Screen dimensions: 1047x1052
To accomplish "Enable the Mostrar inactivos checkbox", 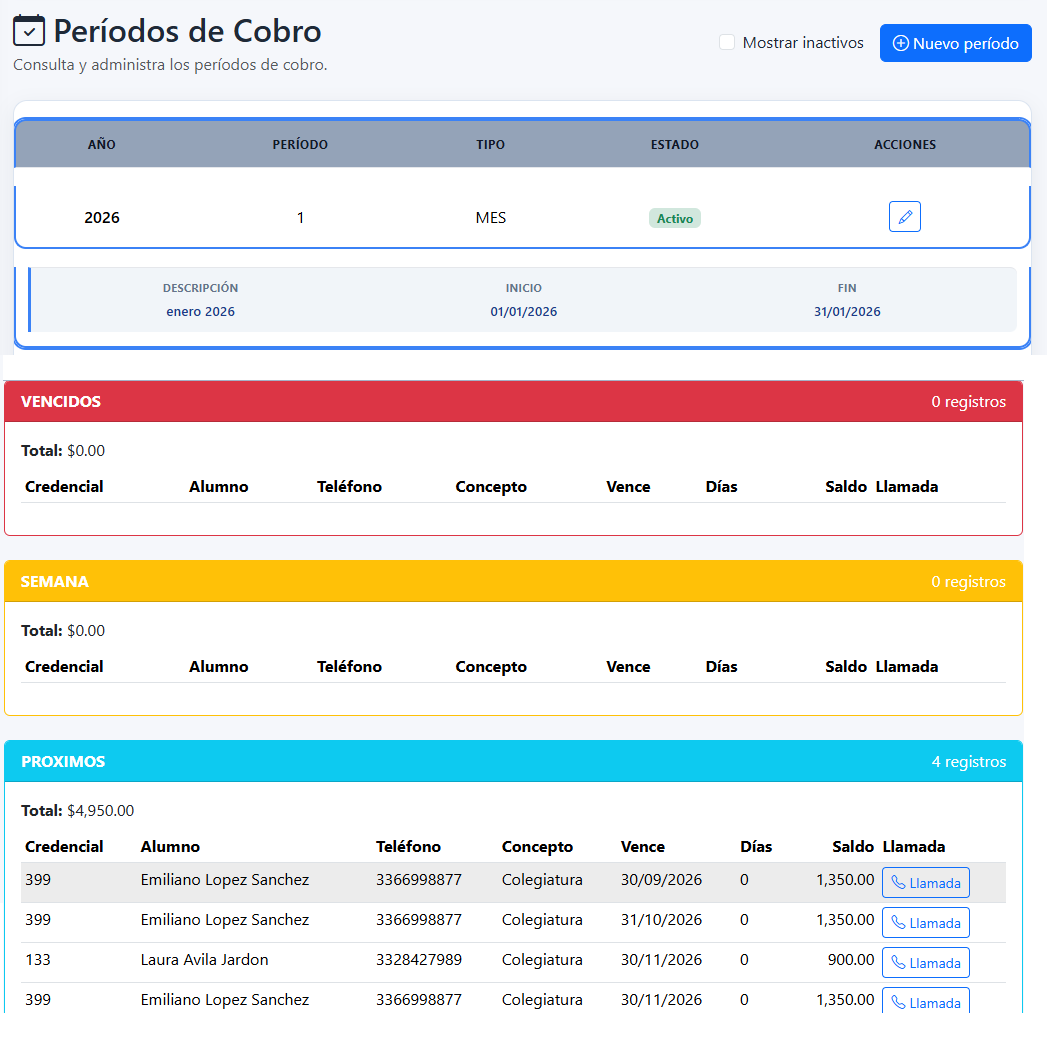I will click(726, 42).
